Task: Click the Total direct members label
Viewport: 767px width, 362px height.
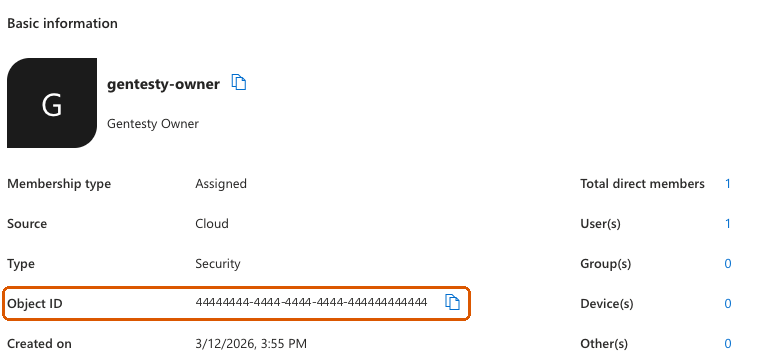Action: point(642,184)
